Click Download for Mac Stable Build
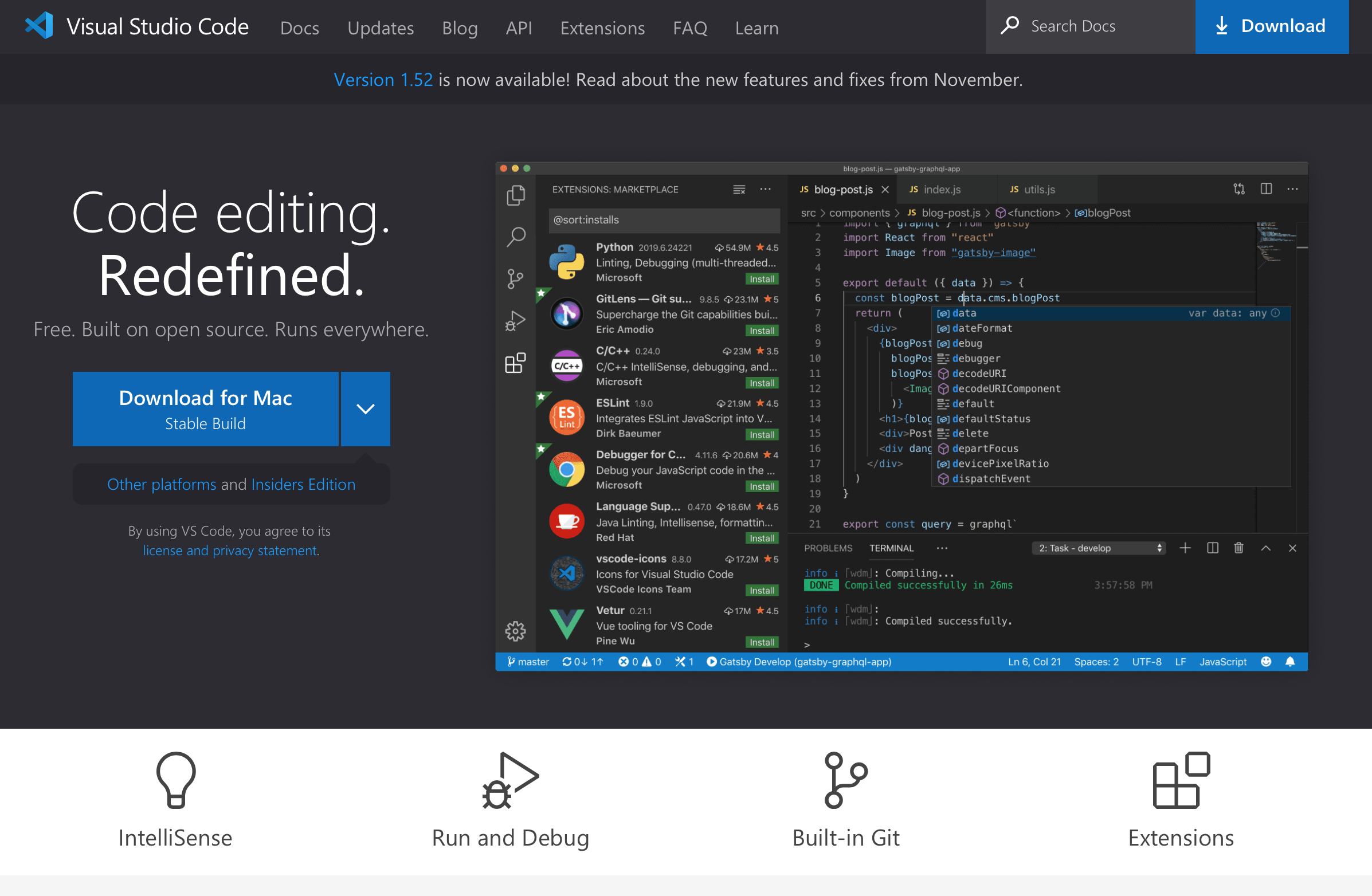 coord(205,408)
